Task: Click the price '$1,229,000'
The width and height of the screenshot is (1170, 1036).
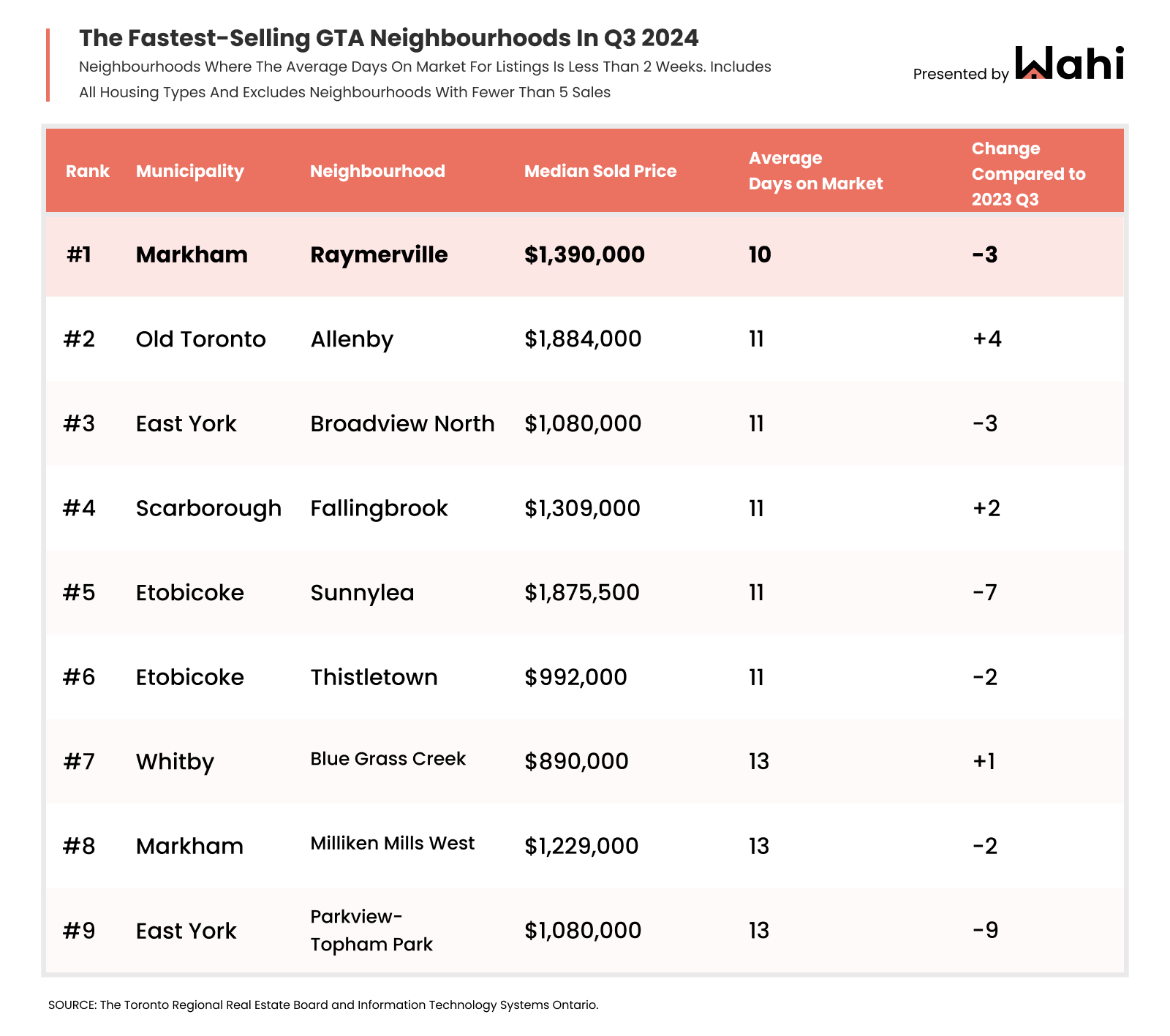Action: click(x=581, y=846)
